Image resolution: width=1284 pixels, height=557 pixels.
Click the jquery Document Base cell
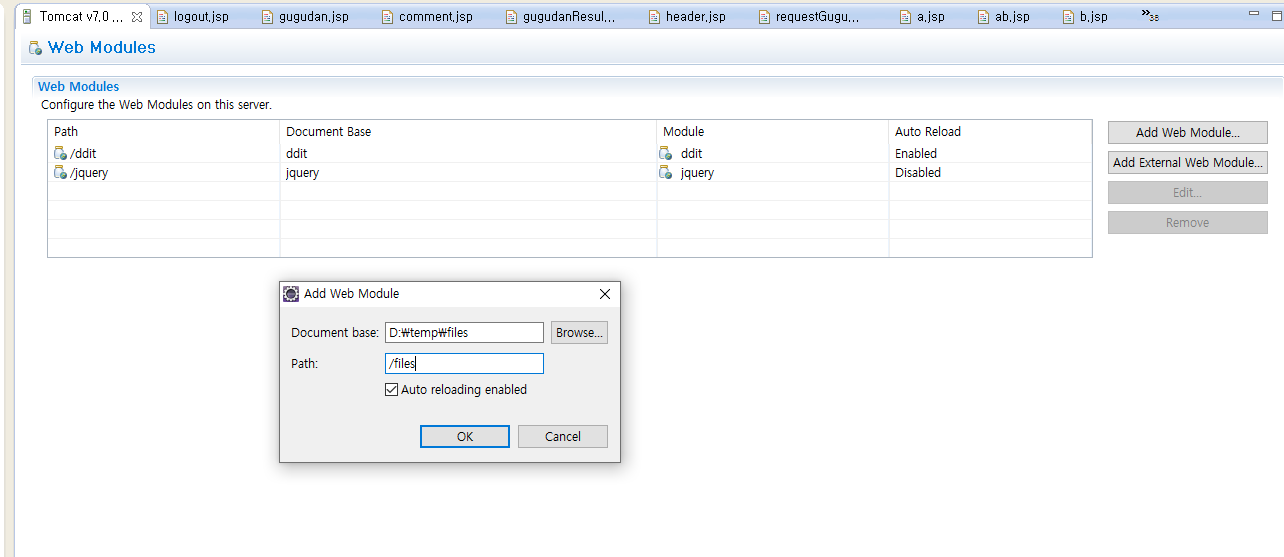point(468,172)
